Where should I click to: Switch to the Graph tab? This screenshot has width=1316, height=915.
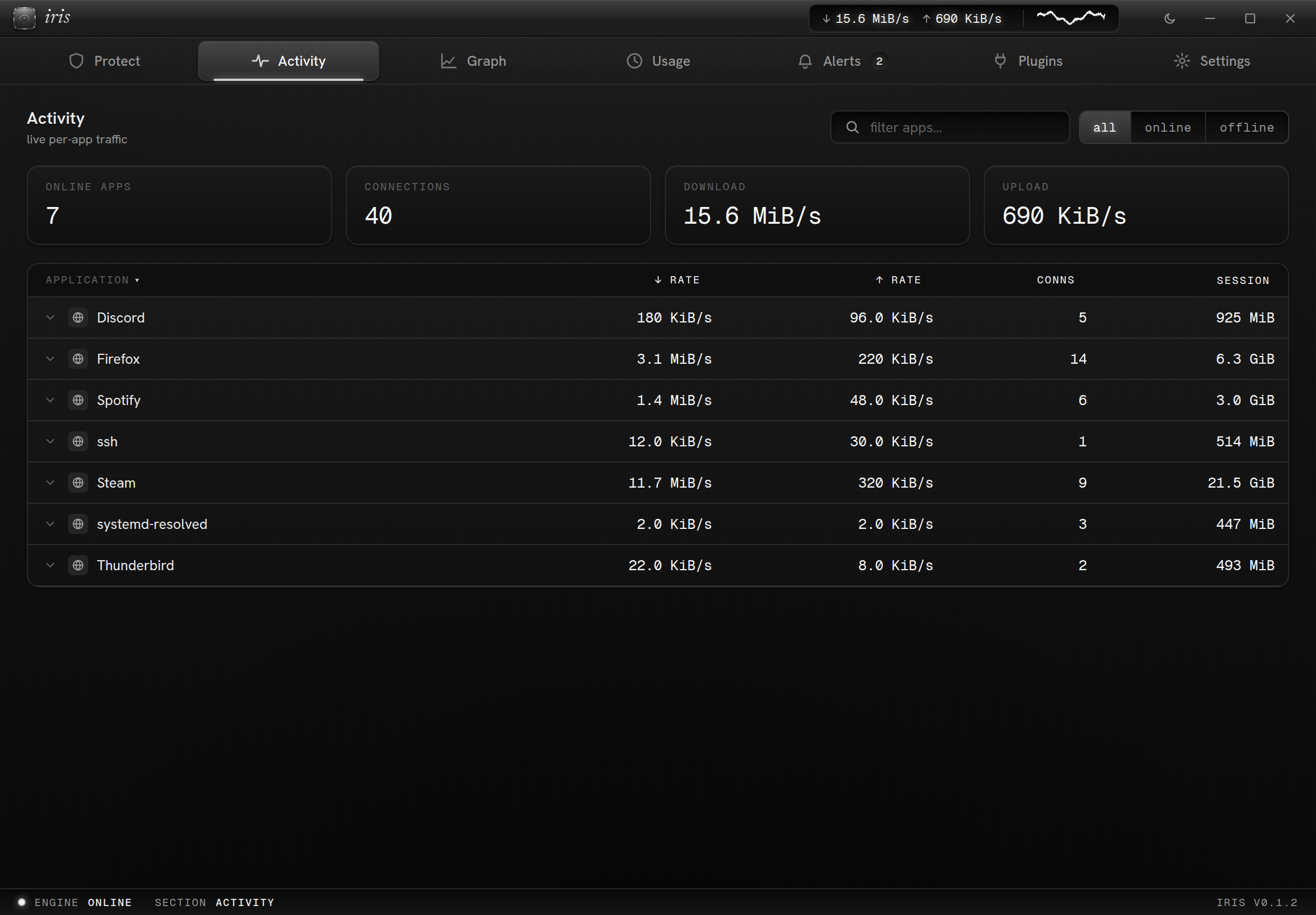tap(473, 61)
